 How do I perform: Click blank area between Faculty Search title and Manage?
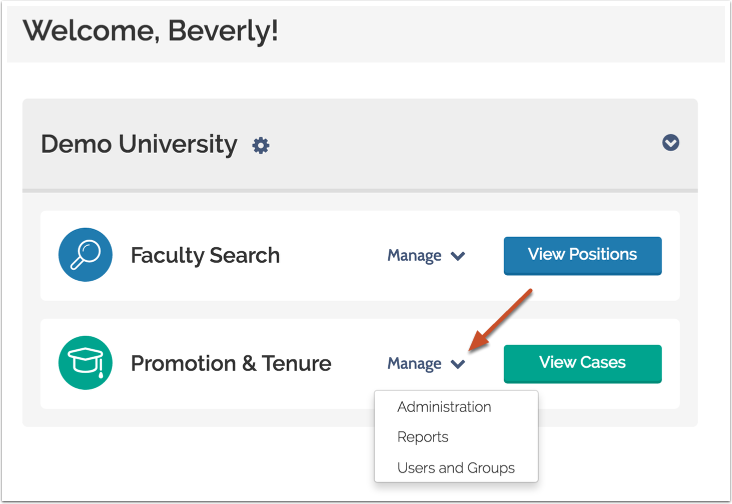click(333, 256)
